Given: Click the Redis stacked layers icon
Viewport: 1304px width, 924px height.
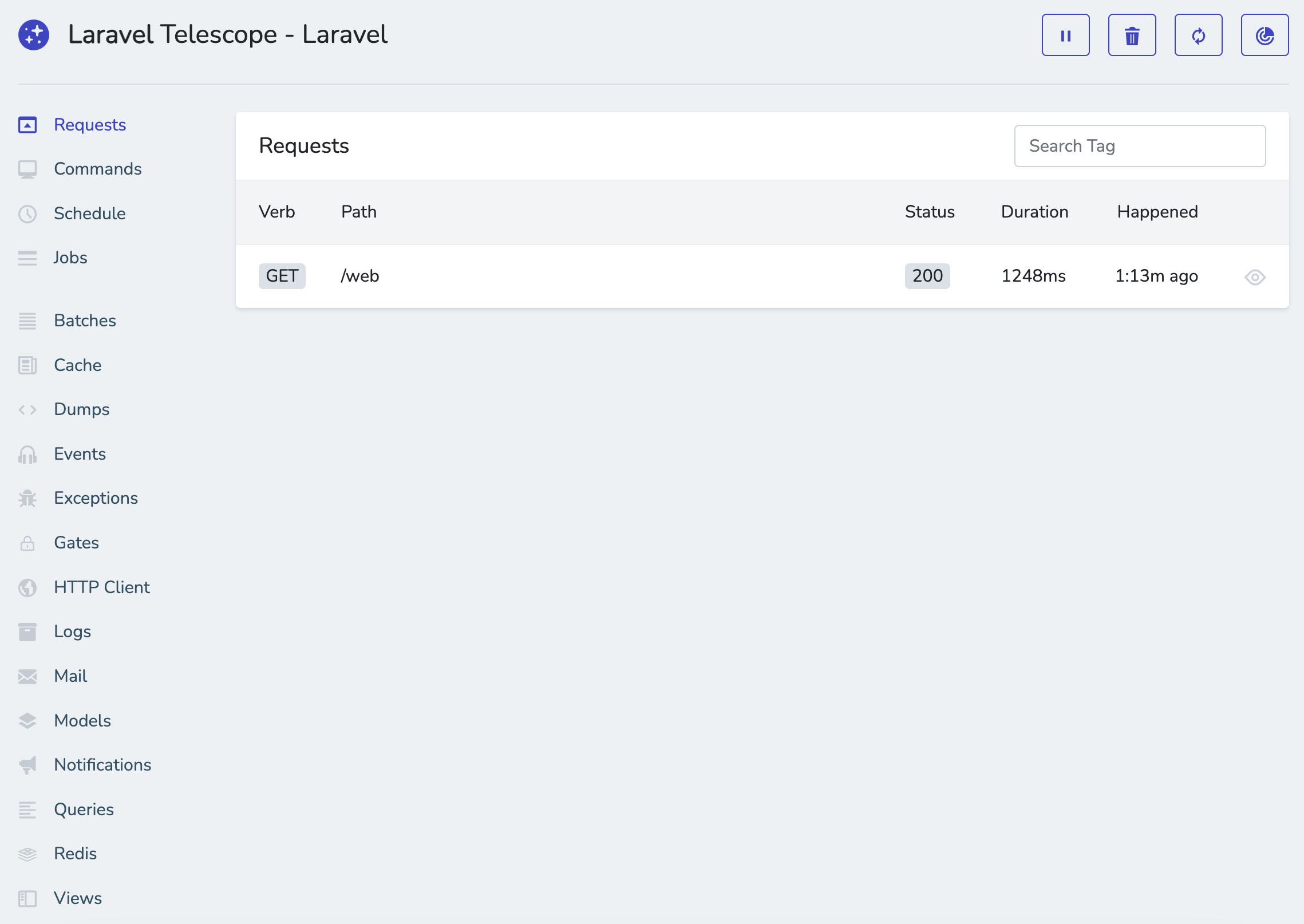Looking at the screenshot, I should 27,854.
